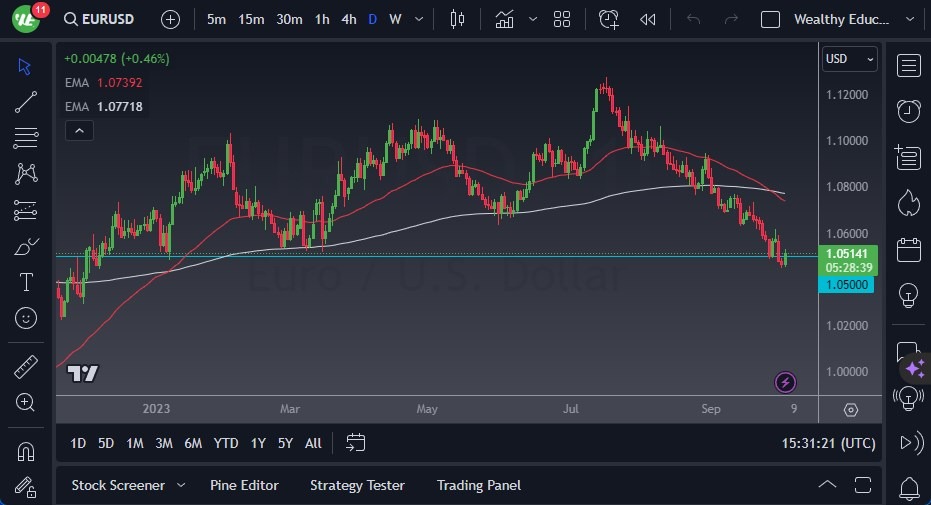931x505 pixels.
Task: Open the watchlist panel icon
Action: pyautogui.click(x=908, y=66)
